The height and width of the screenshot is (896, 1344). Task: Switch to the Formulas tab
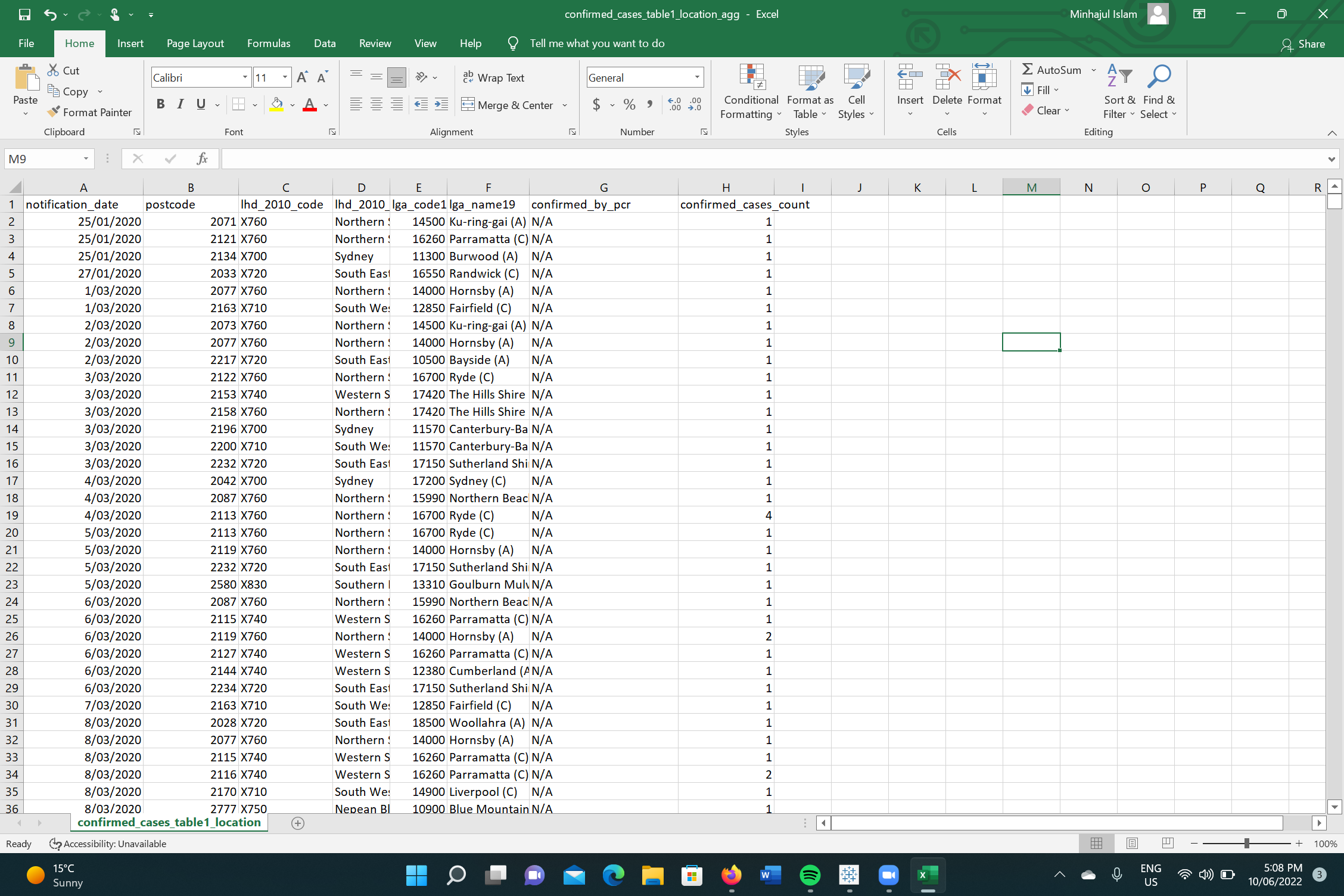[x=269, y=43]
